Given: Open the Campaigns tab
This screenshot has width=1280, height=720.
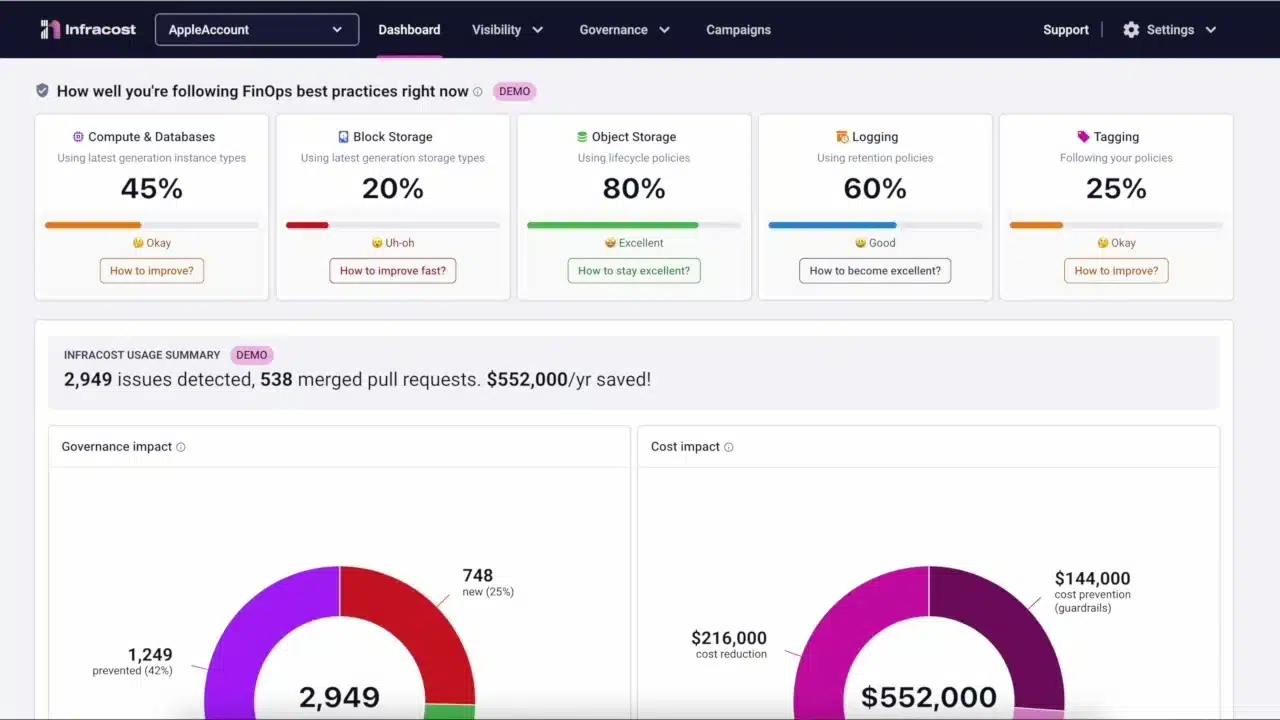Looking at the screenshot, I should point(738,30).
